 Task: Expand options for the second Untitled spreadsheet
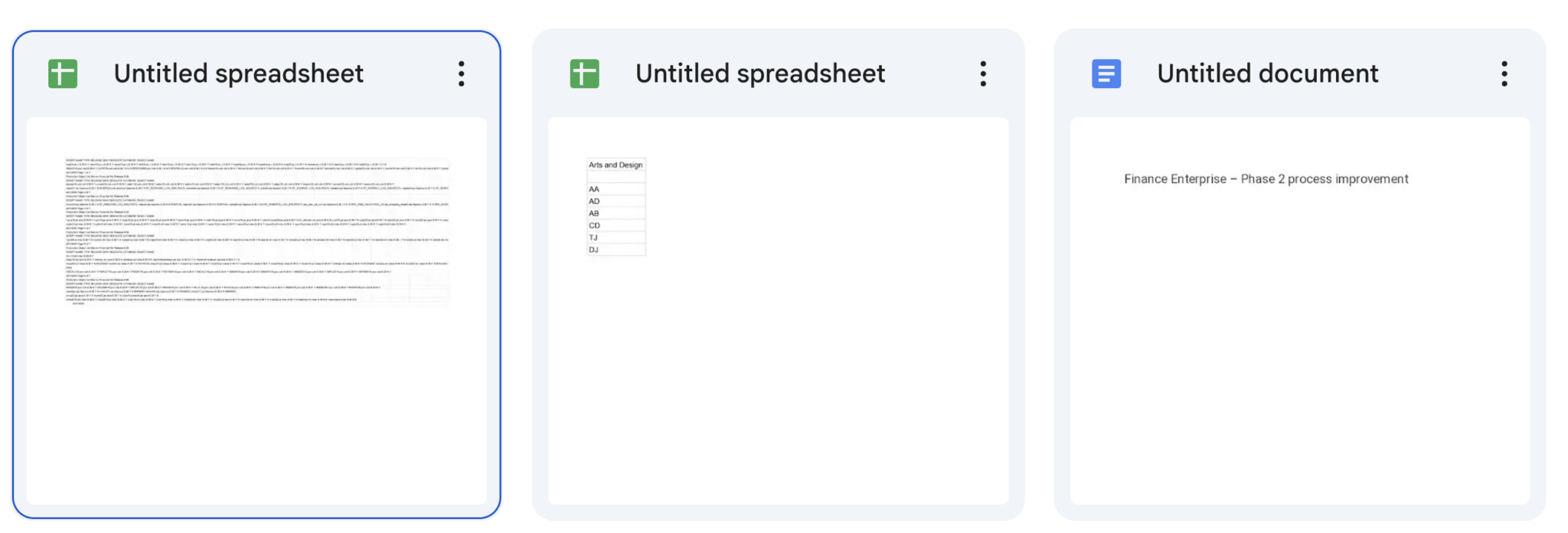pos(984,73)
